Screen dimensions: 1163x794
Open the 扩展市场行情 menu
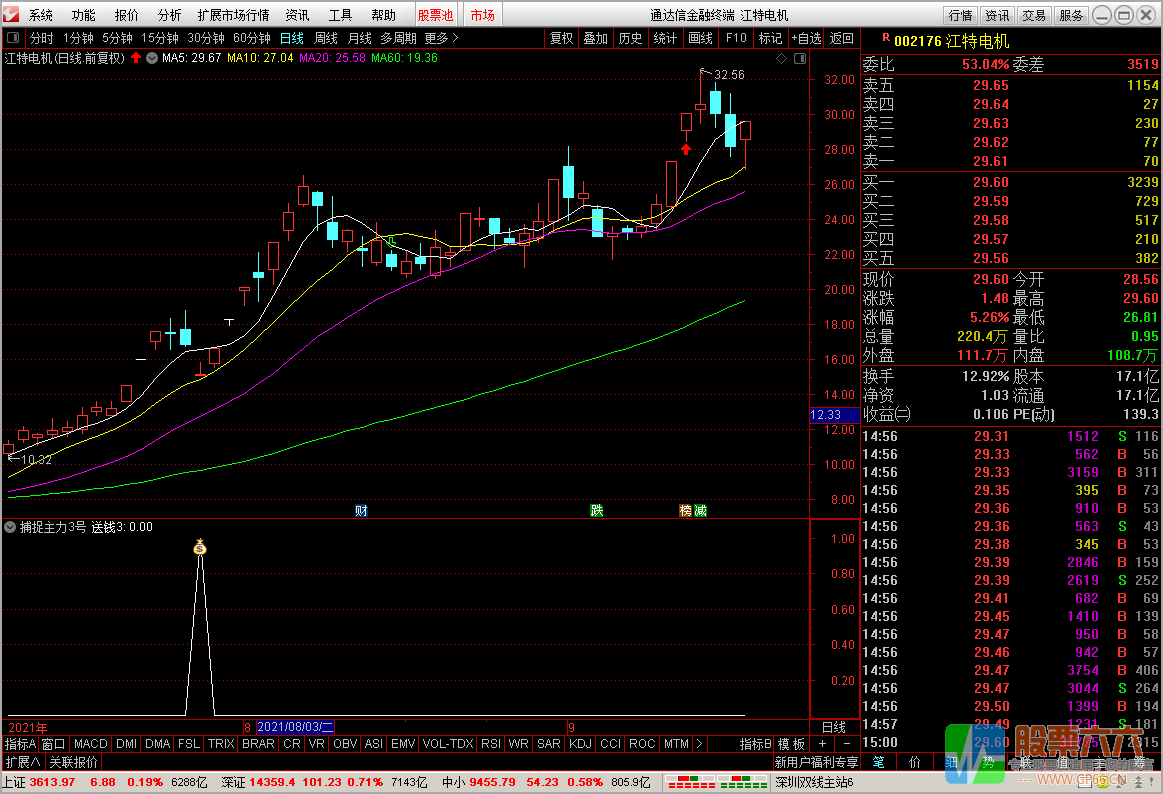pyautogui.click(x=234, y=15)
